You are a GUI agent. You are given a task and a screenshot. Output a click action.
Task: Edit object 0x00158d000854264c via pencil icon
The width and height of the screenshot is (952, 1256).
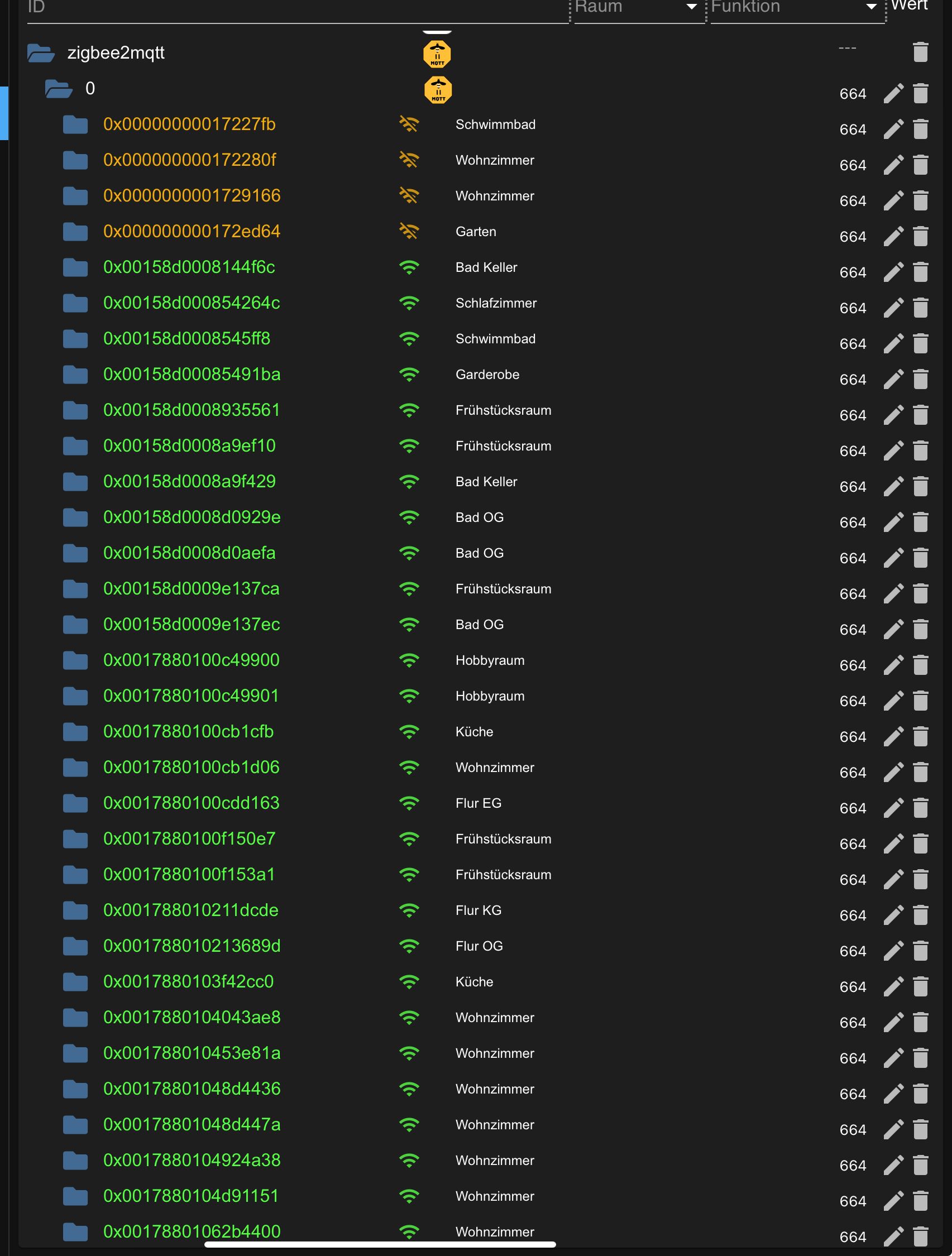coord(893,308)
